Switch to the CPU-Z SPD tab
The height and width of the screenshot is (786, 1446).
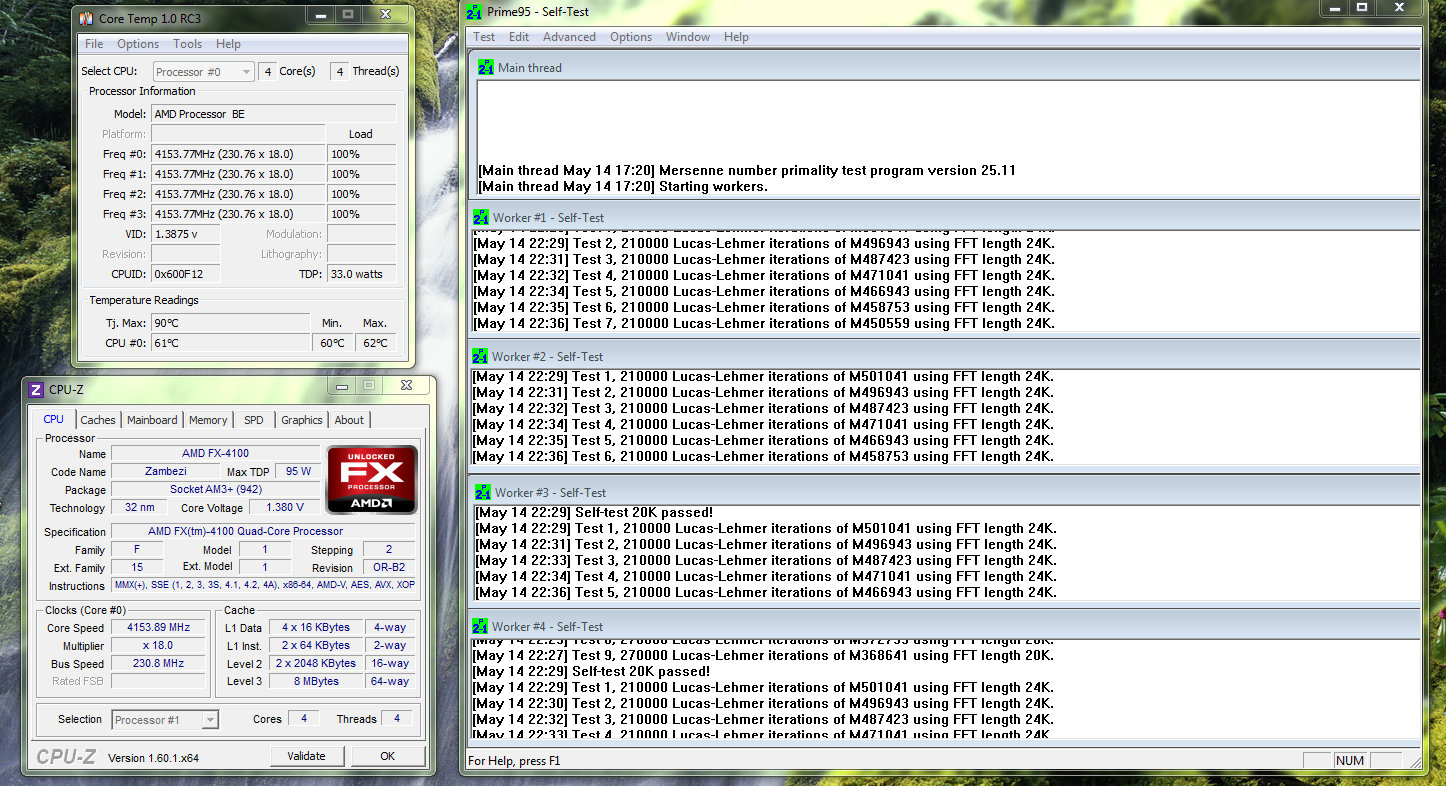pyautogui.click(x=254, y=420)
